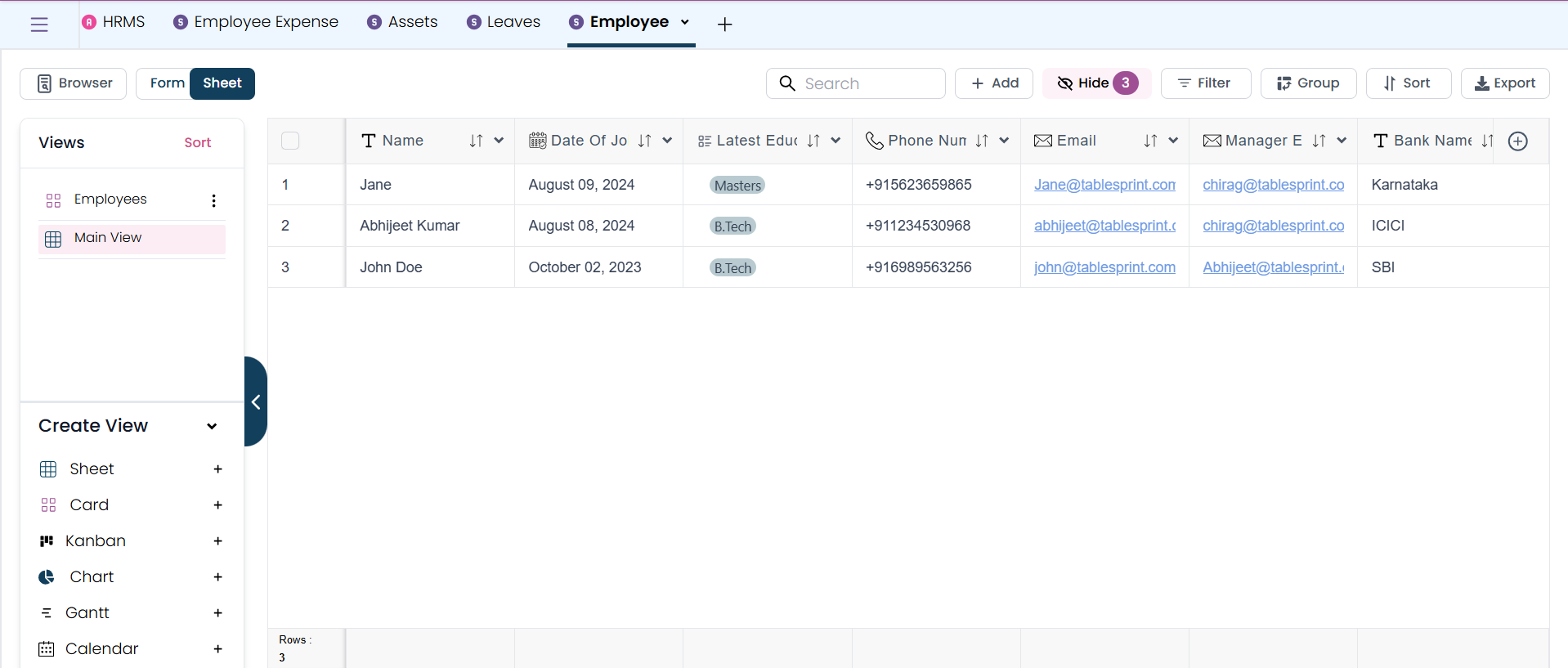1568x668 pixels.
Task: Switch to Form mode
Action: [x=167, y=83]
